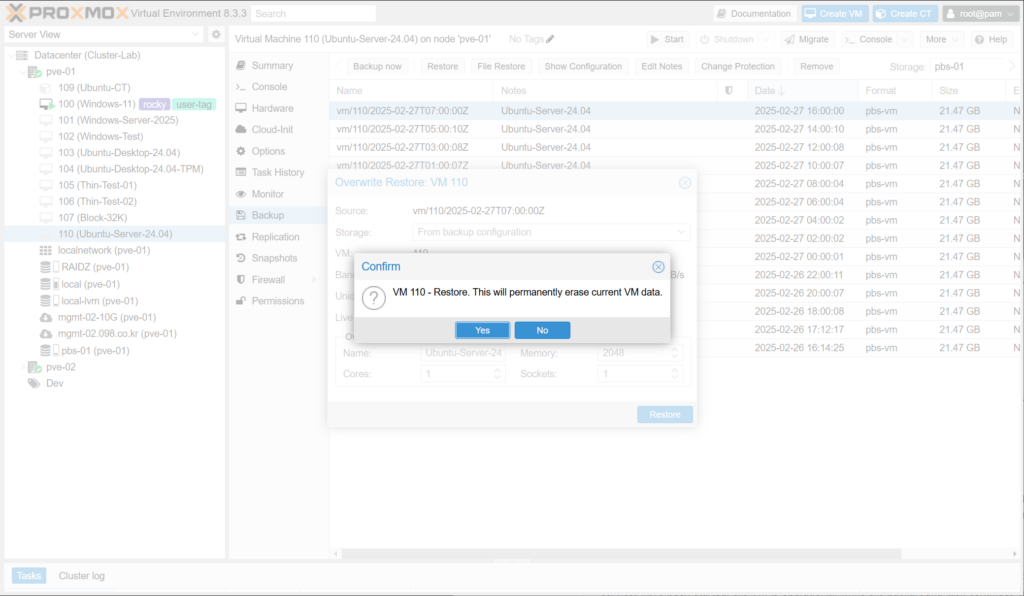Image resolution: width=1024 pixels, height=596 pixels.
Task: Click the shield protection column header icon
Action: (x=728, y=91)
